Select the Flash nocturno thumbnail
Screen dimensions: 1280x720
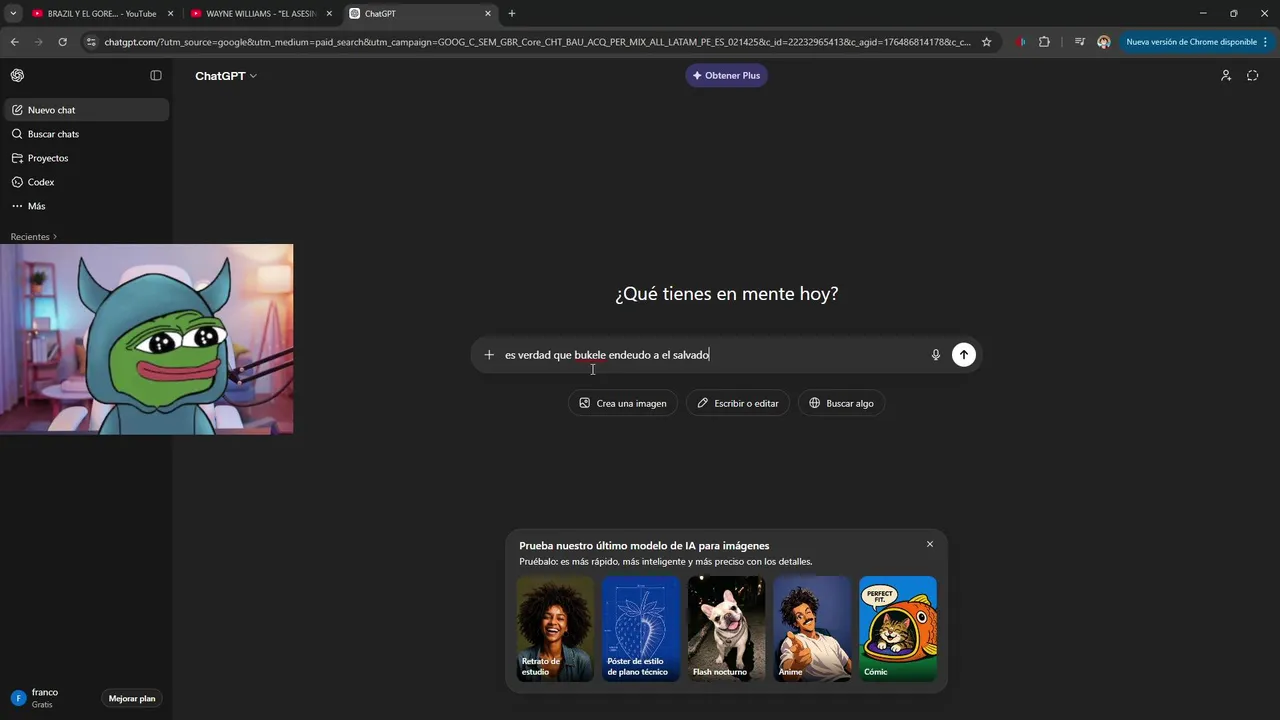point(727,629)
